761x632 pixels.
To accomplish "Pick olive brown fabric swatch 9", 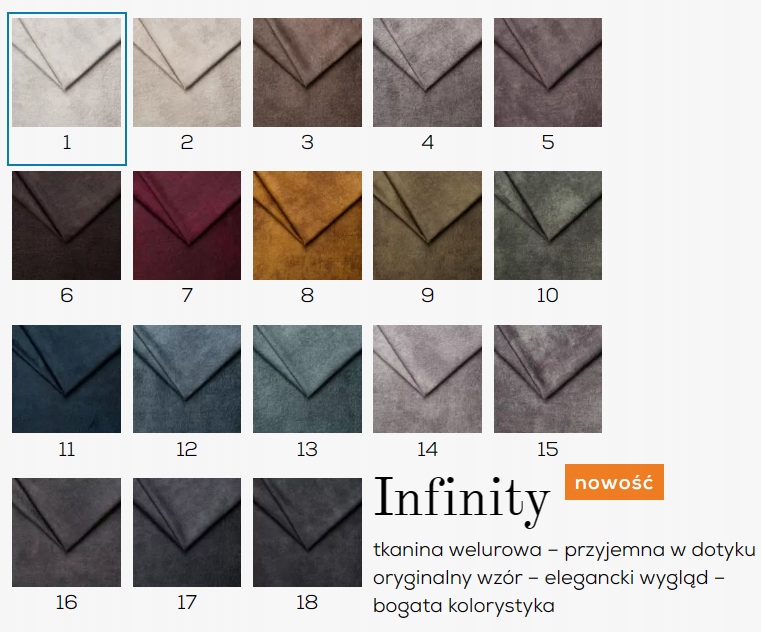I will point(428,225).
